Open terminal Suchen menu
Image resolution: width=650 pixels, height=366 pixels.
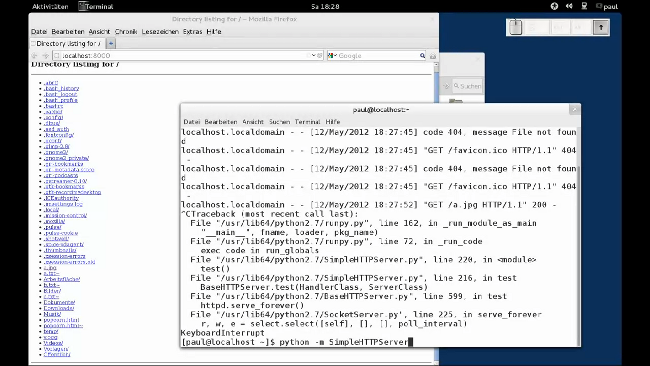[279, 122]
